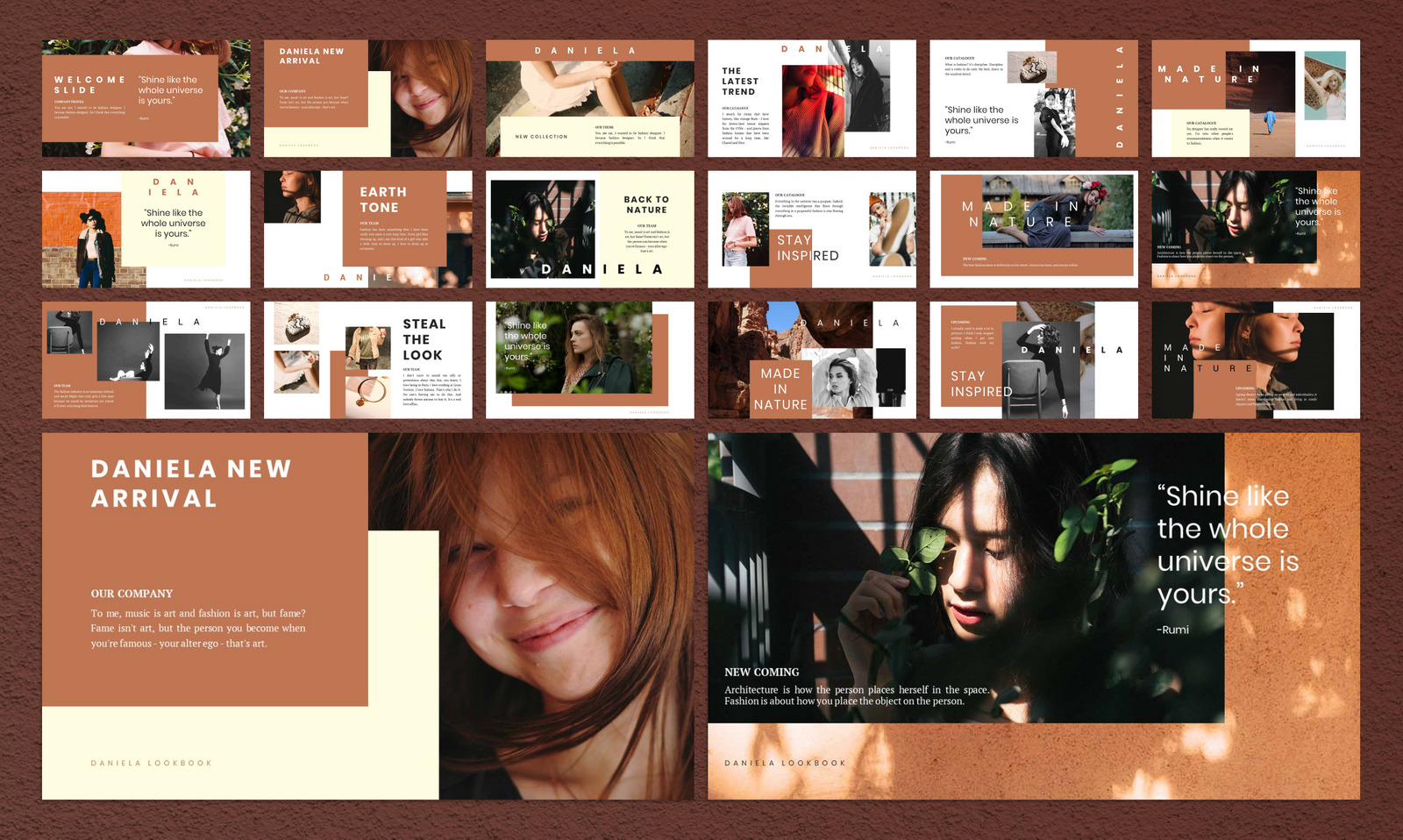Open the Made in Nature bridge-photo slide
The width and height of the screenshot is (1403, 840).
click(x=1035, y=228)
